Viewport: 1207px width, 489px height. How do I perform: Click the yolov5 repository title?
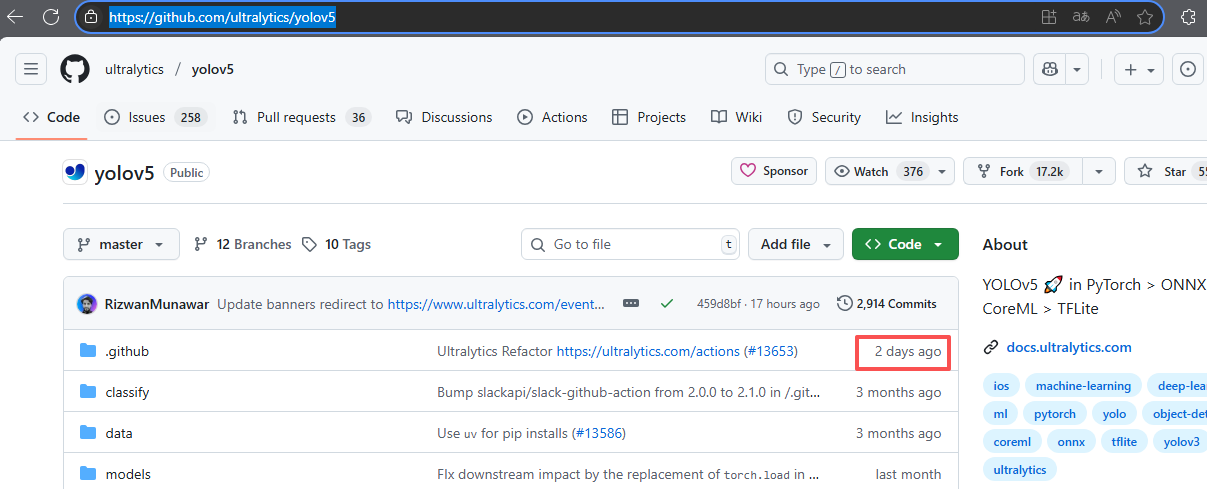124,173
